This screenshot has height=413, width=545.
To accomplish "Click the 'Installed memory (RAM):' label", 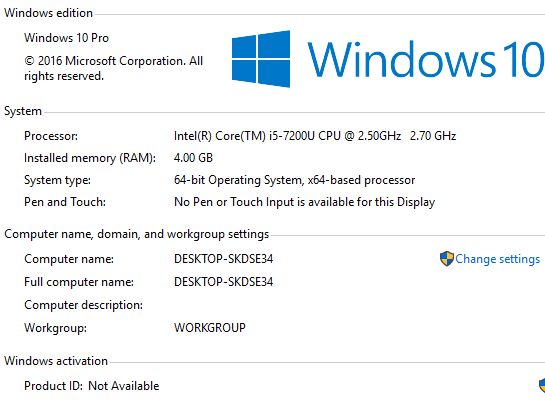I will point(90,158).
